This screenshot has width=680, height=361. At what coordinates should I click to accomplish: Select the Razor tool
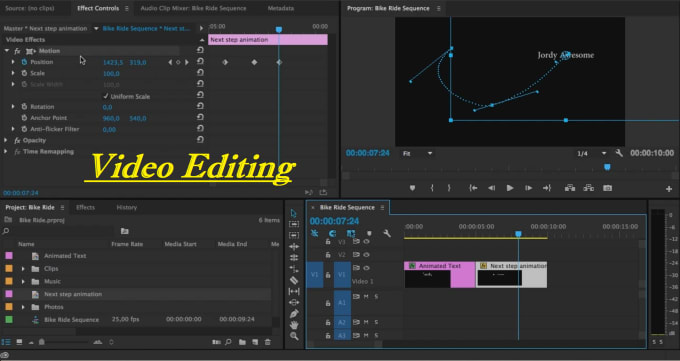(x=294, y=280)
